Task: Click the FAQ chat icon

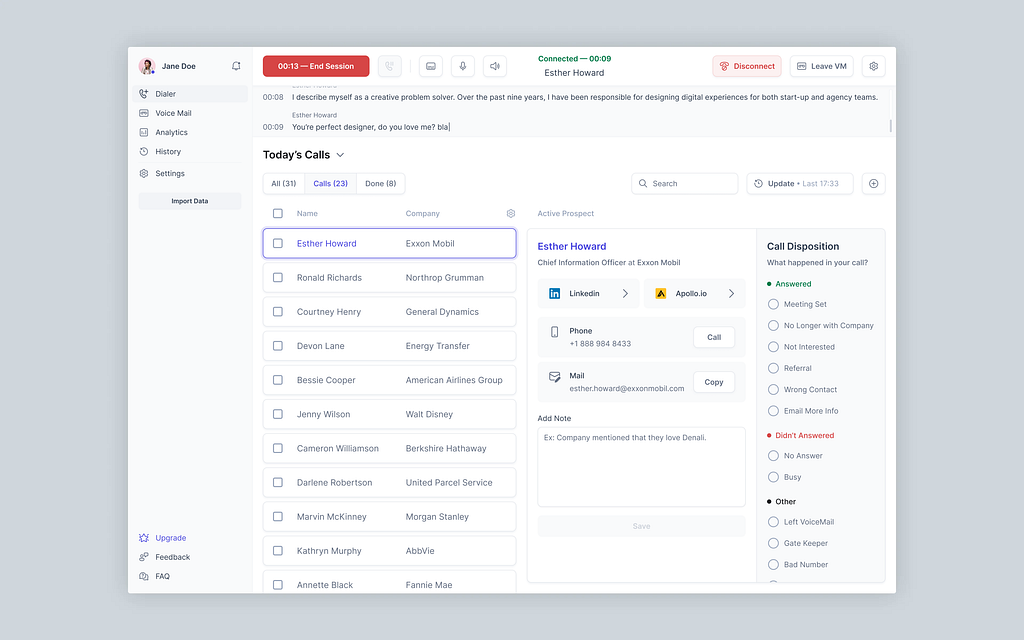Action: [x=144, y=576]
